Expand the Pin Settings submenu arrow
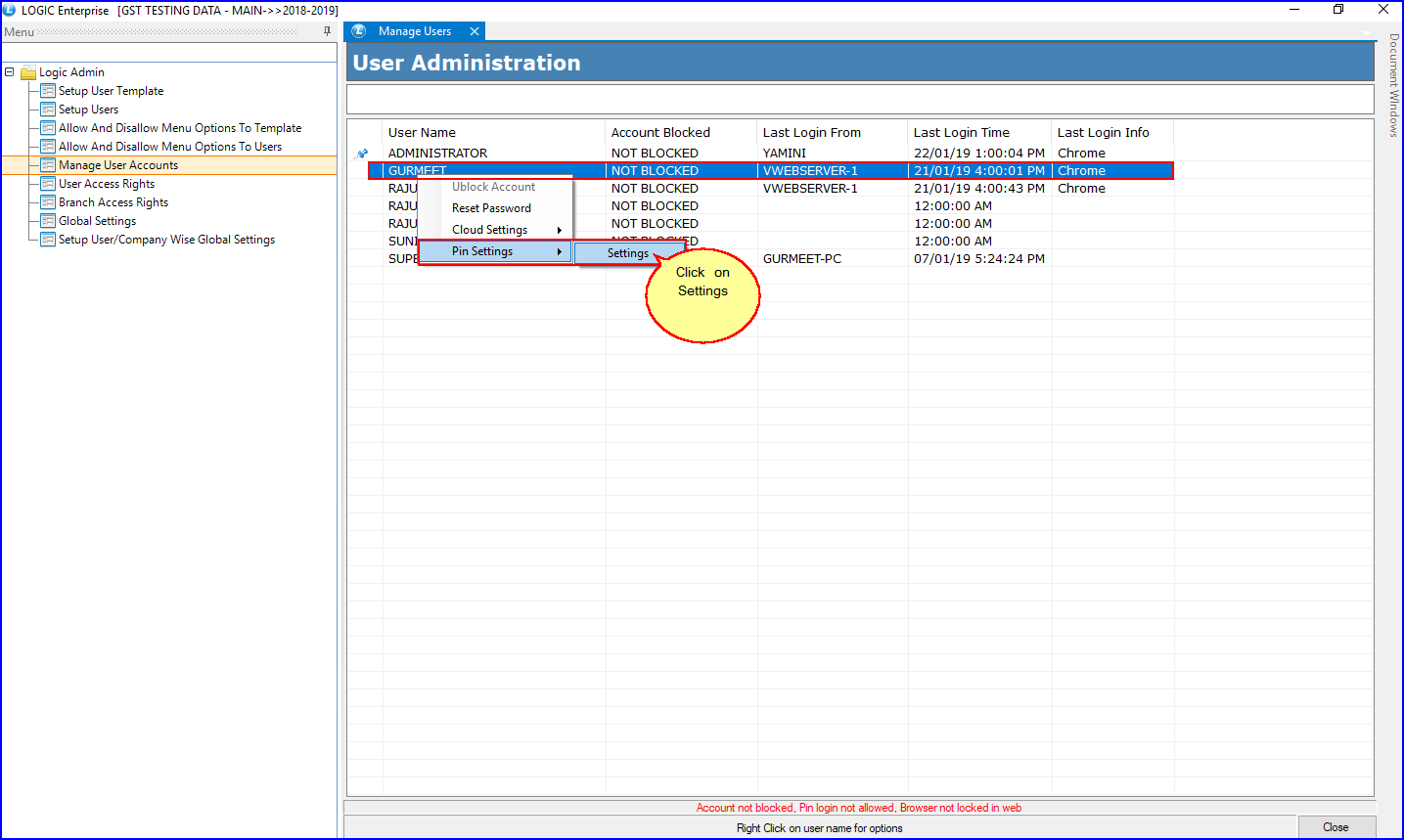 pyautogui.click(x=559, y=251)
